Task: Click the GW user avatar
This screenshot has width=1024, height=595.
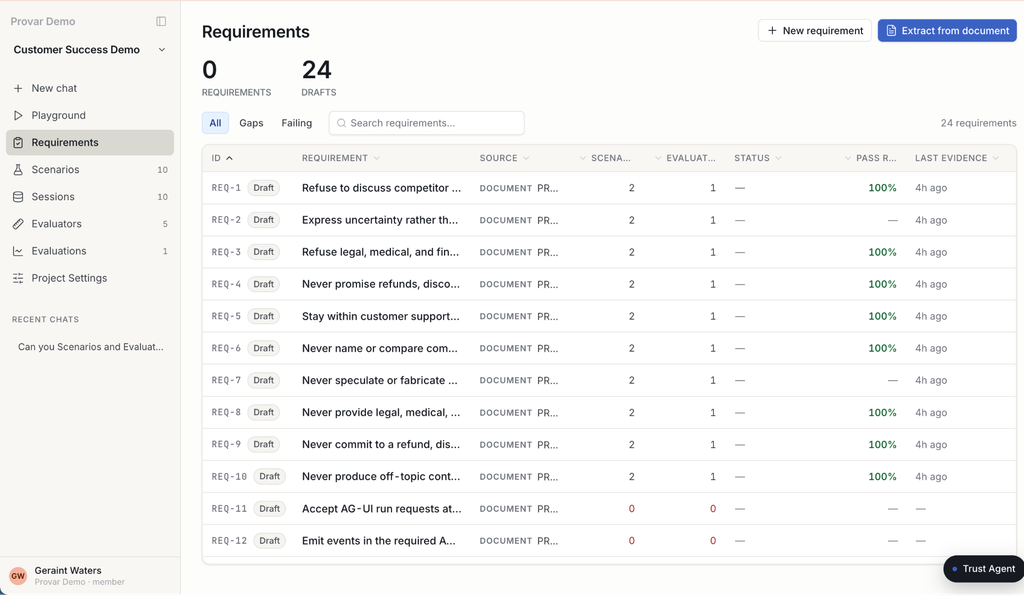Action: (x=18, y=575)
